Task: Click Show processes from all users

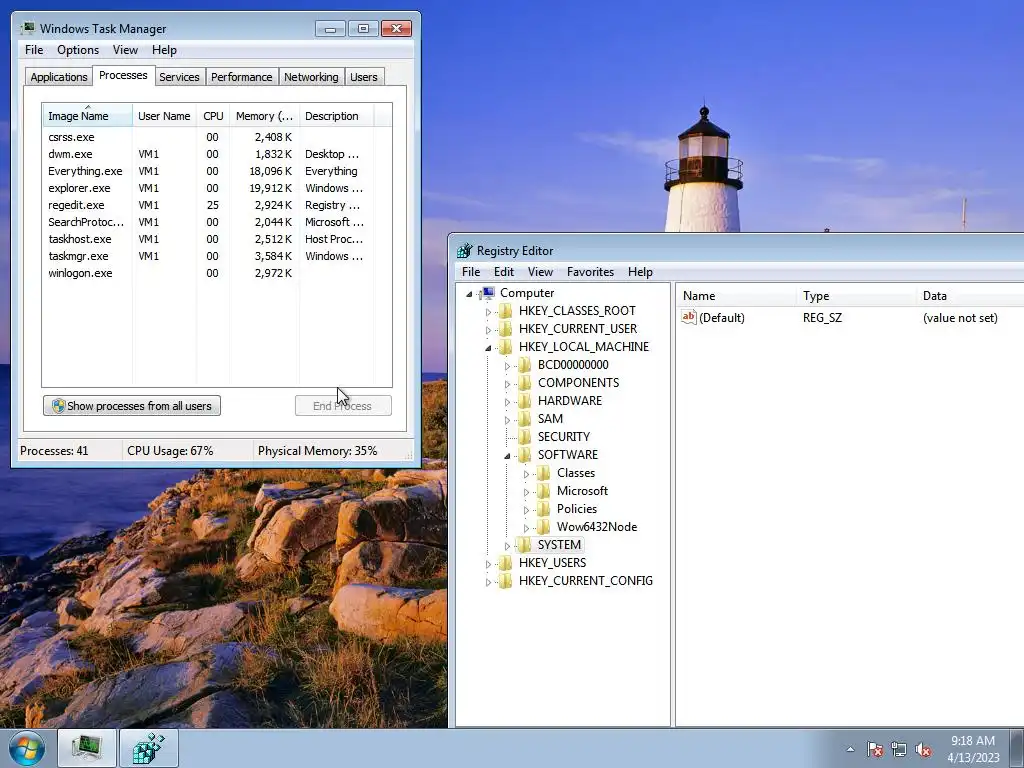Action: 132,406
